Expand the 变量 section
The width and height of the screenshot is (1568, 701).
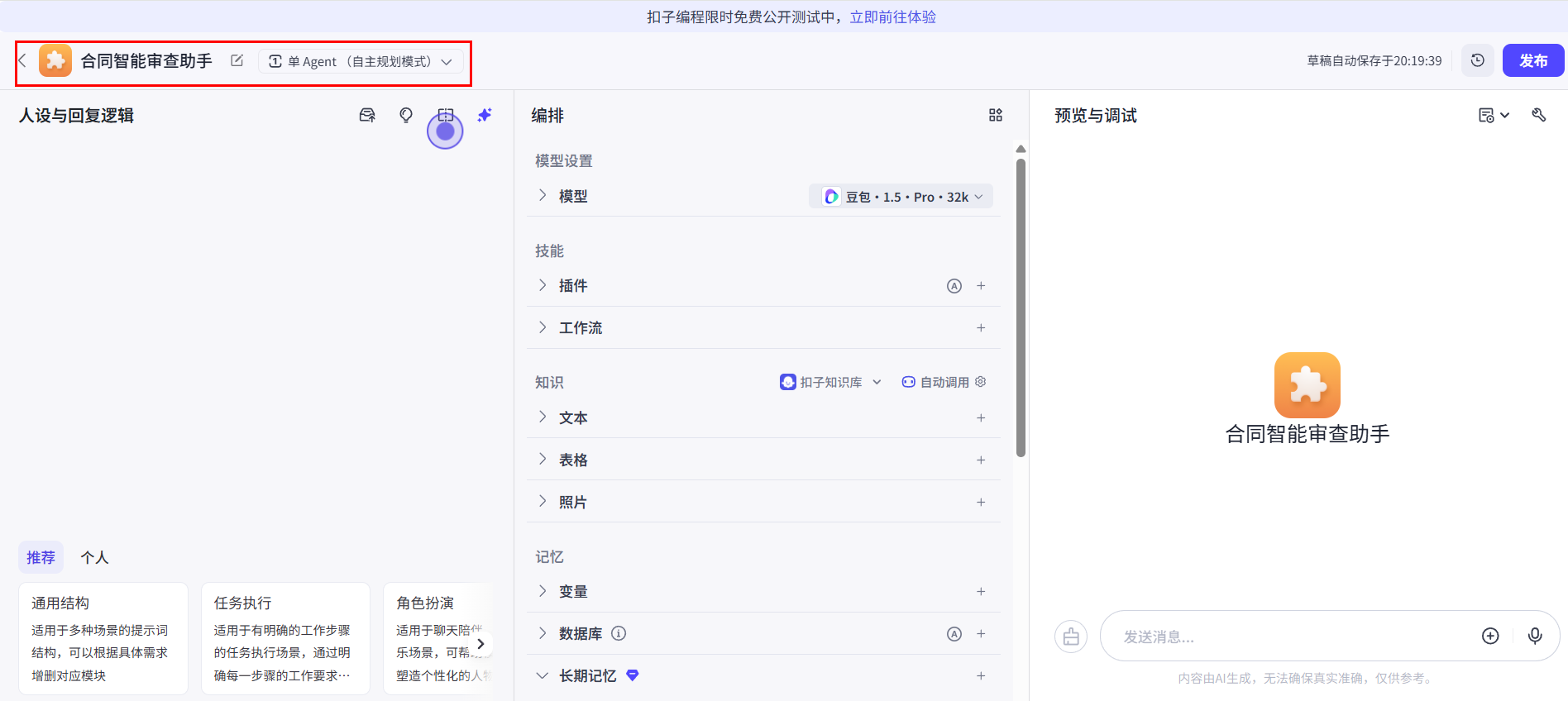pos(543,591)
